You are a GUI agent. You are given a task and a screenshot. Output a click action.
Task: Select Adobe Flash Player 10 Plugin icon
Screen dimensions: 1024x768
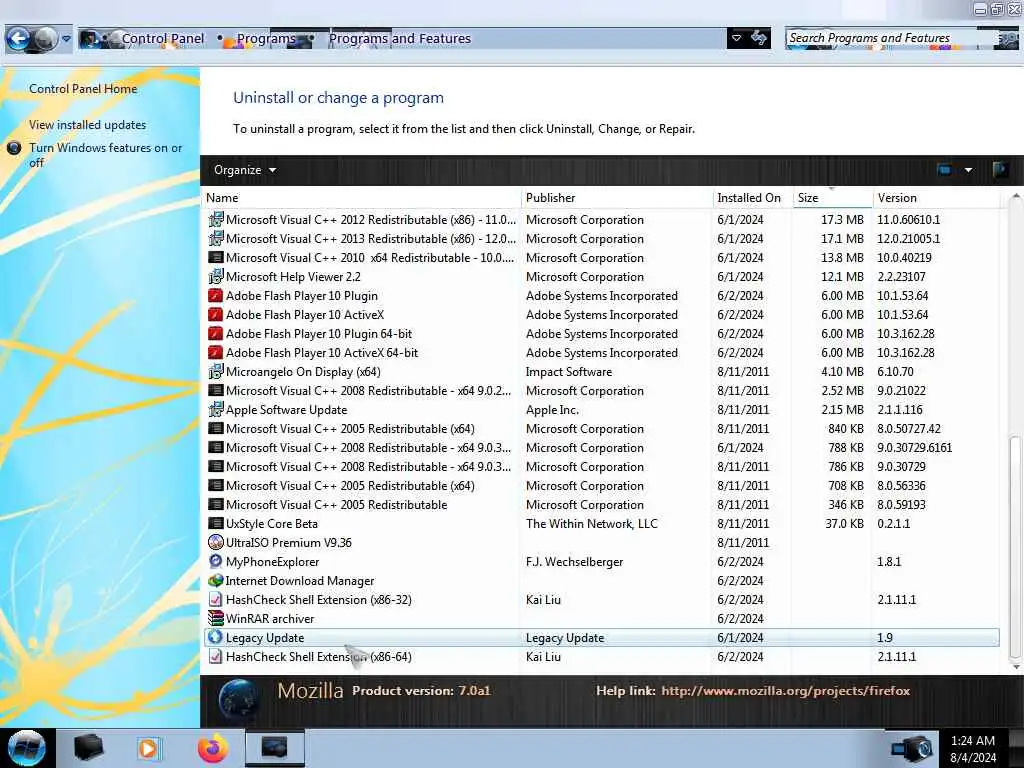pos(216,295)
